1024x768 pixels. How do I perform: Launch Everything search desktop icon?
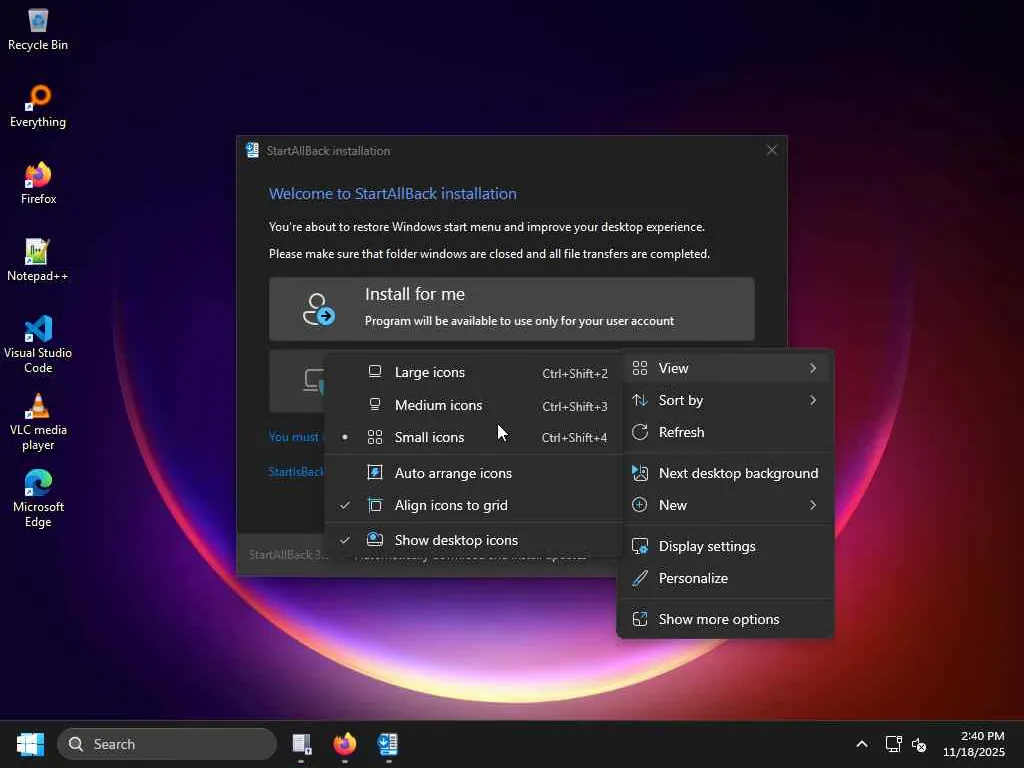point(38,106)
